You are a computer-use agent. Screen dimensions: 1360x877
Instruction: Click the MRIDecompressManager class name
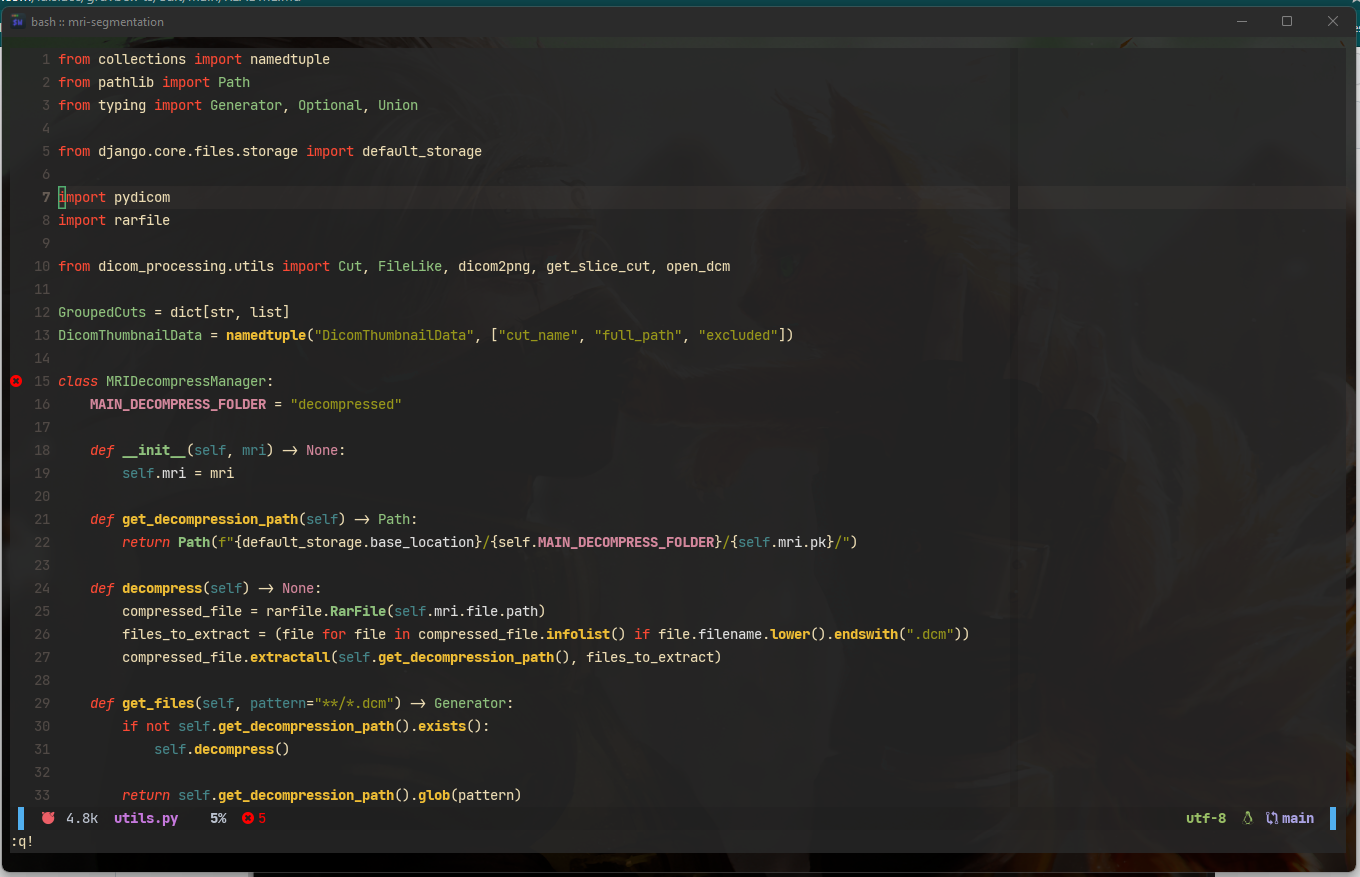[x=186, y=381]
